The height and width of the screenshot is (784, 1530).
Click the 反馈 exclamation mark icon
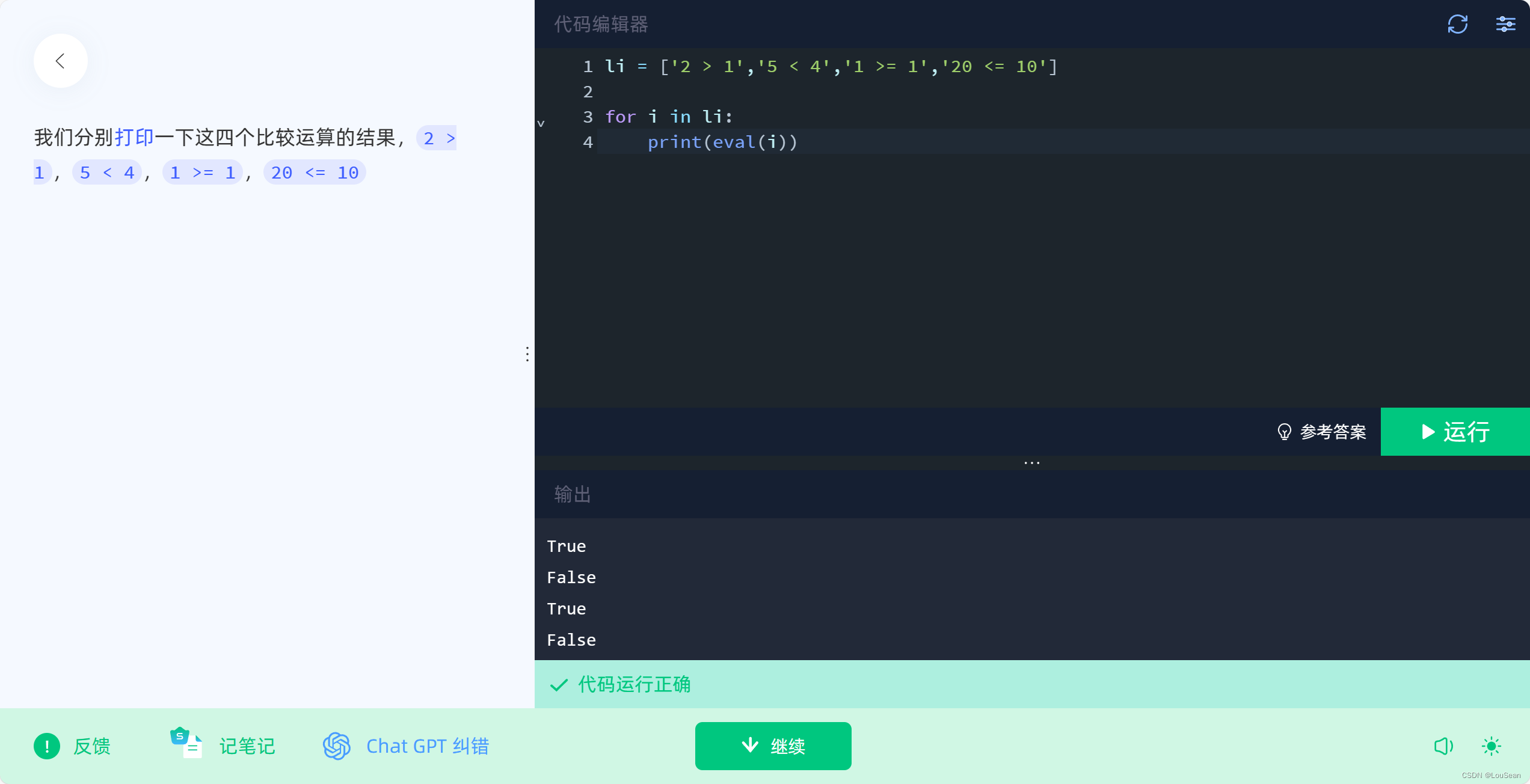click(47, 746)
